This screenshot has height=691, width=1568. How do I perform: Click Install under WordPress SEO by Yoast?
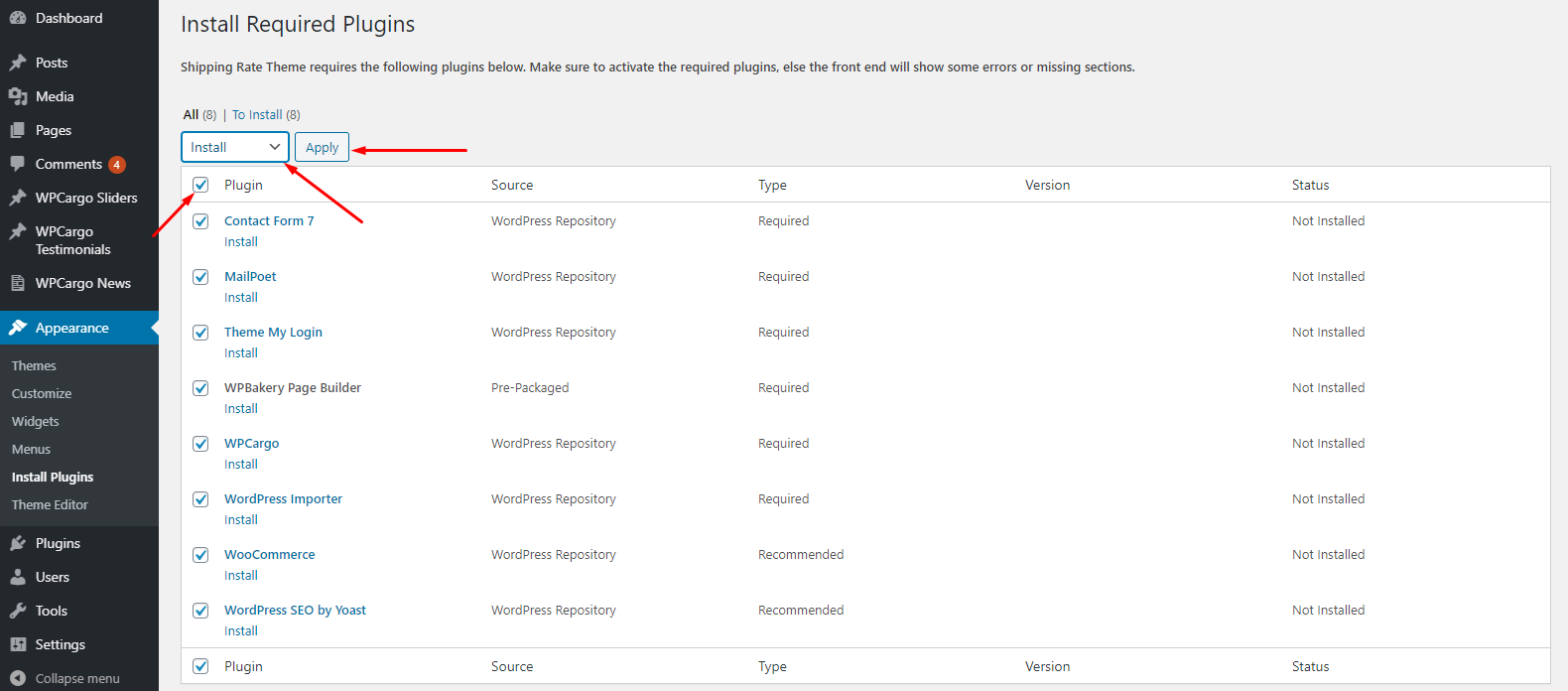241,630
